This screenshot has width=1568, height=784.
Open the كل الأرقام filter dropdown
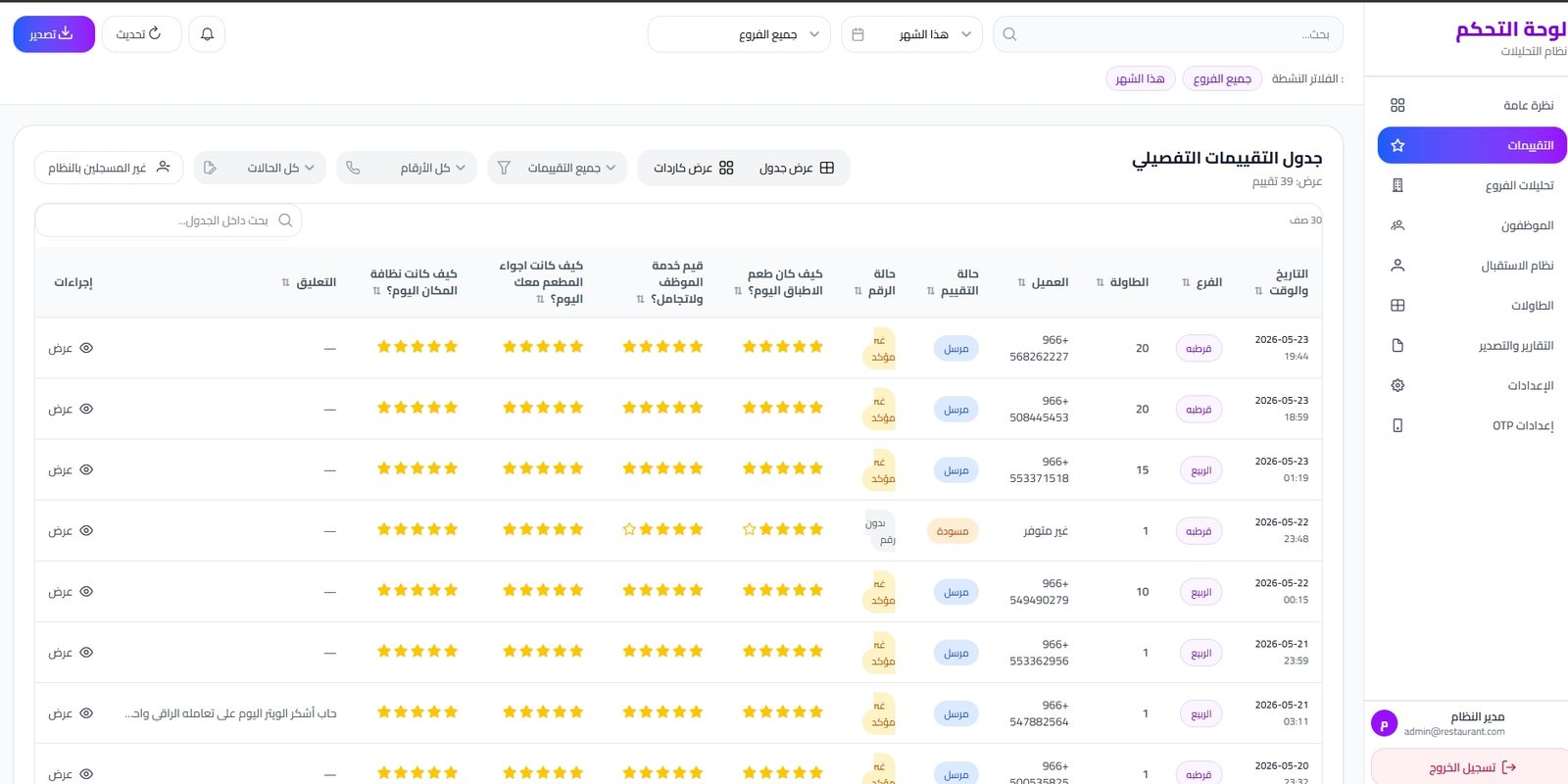407,168
